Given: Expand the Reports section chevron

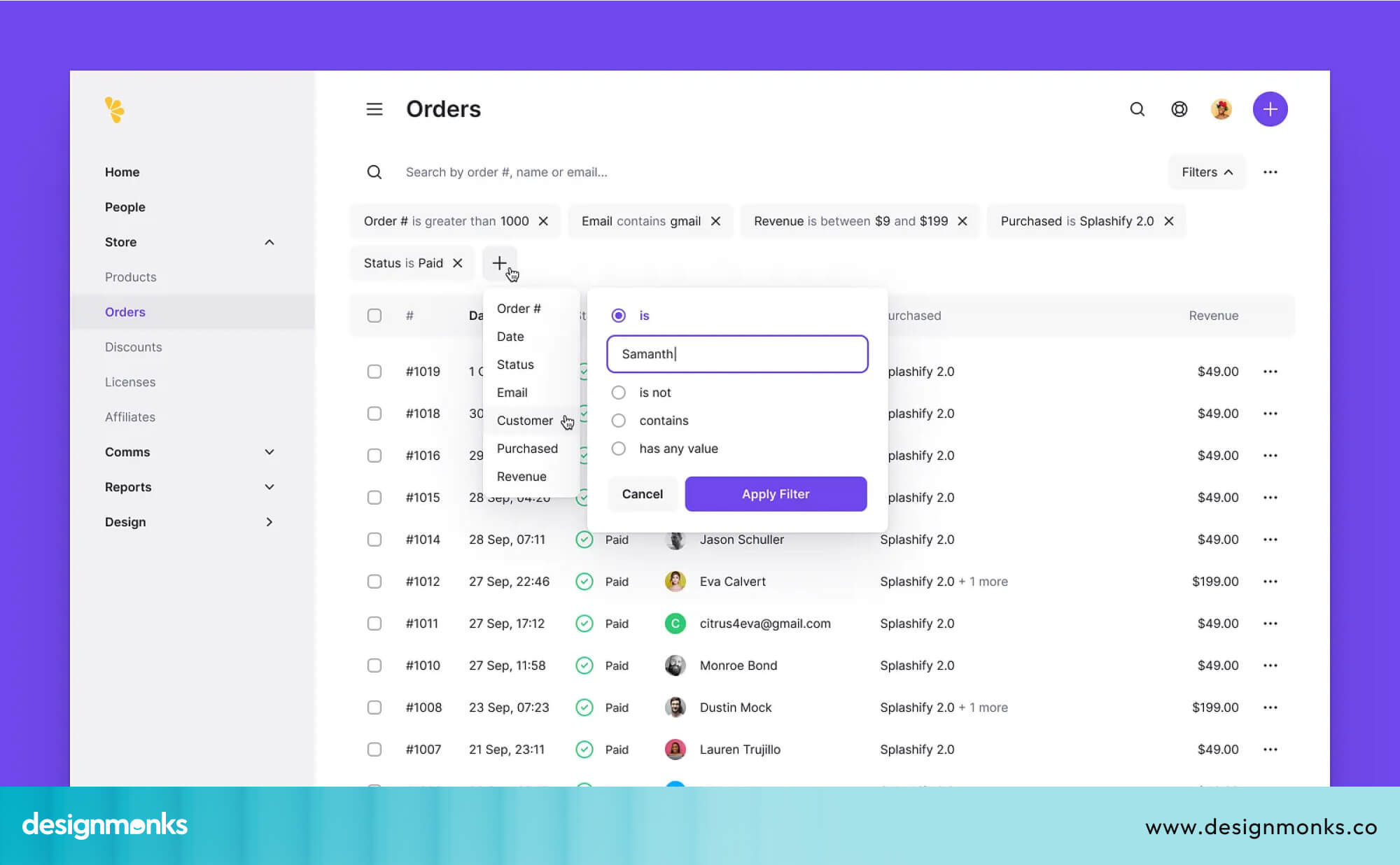Looking at the screenshot, I should click(x=269, y=487).
